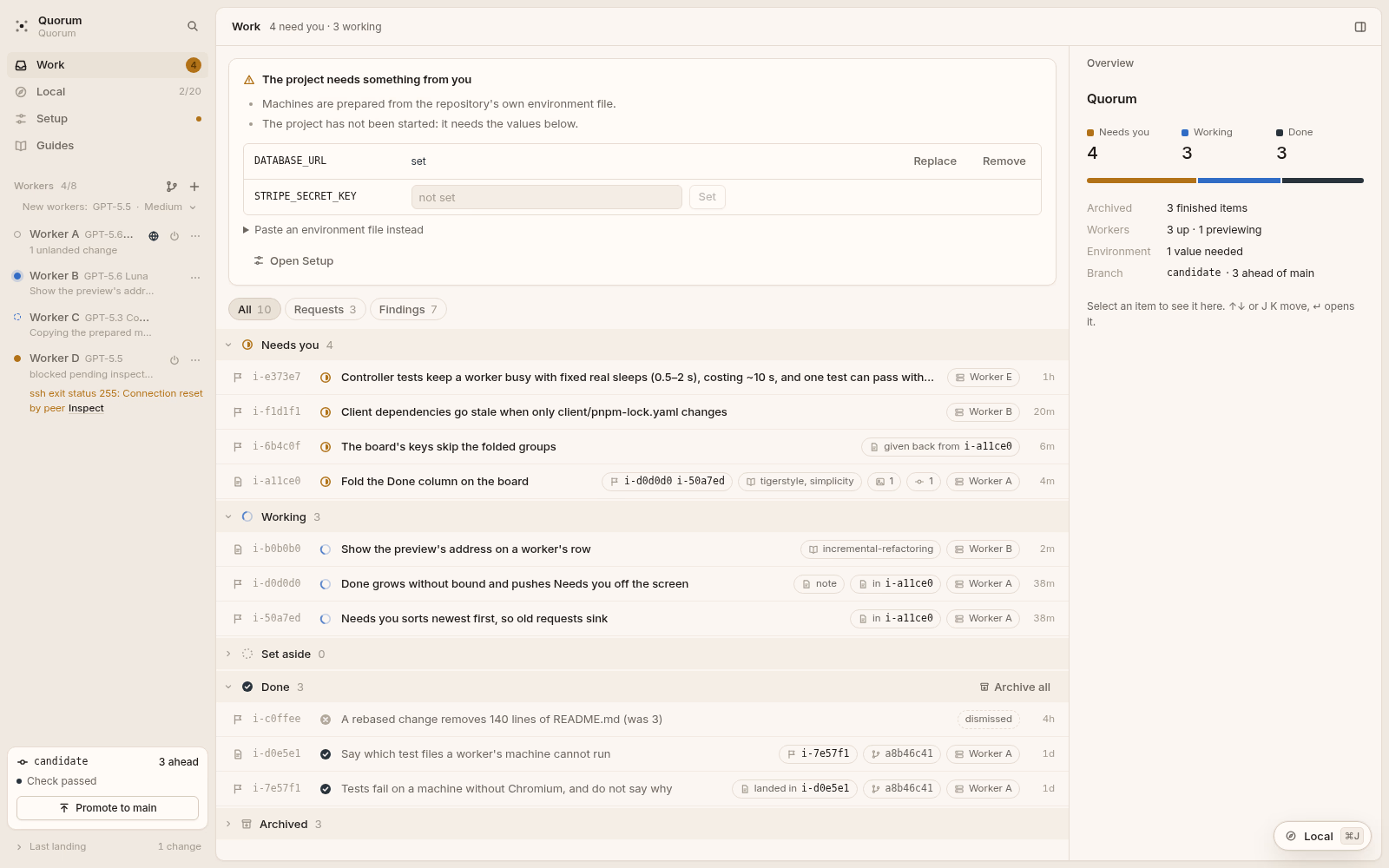Click the image count chip on i-a11ce0
Viewport: 1389px width, 868px height.
[885, 482]
